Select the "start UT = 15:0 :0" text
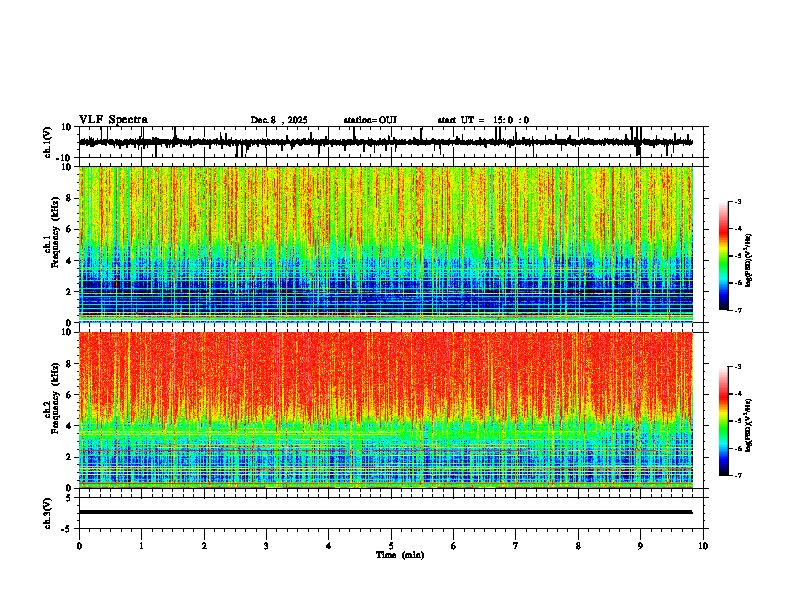This screenshot has width=792, height=612. (x=483, y=120)
